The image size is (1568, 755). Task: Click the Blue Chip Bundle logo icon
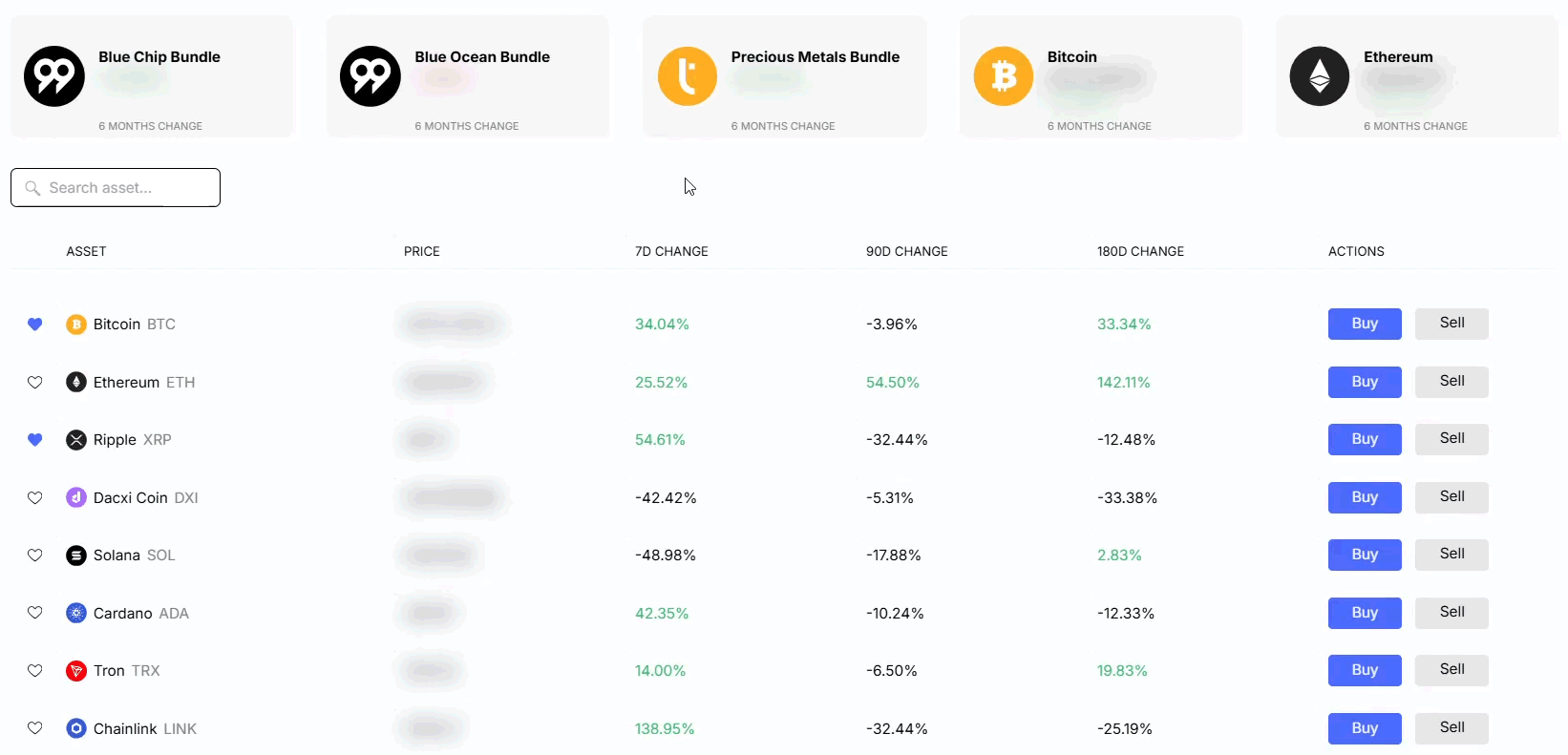(x=53, y=76)
